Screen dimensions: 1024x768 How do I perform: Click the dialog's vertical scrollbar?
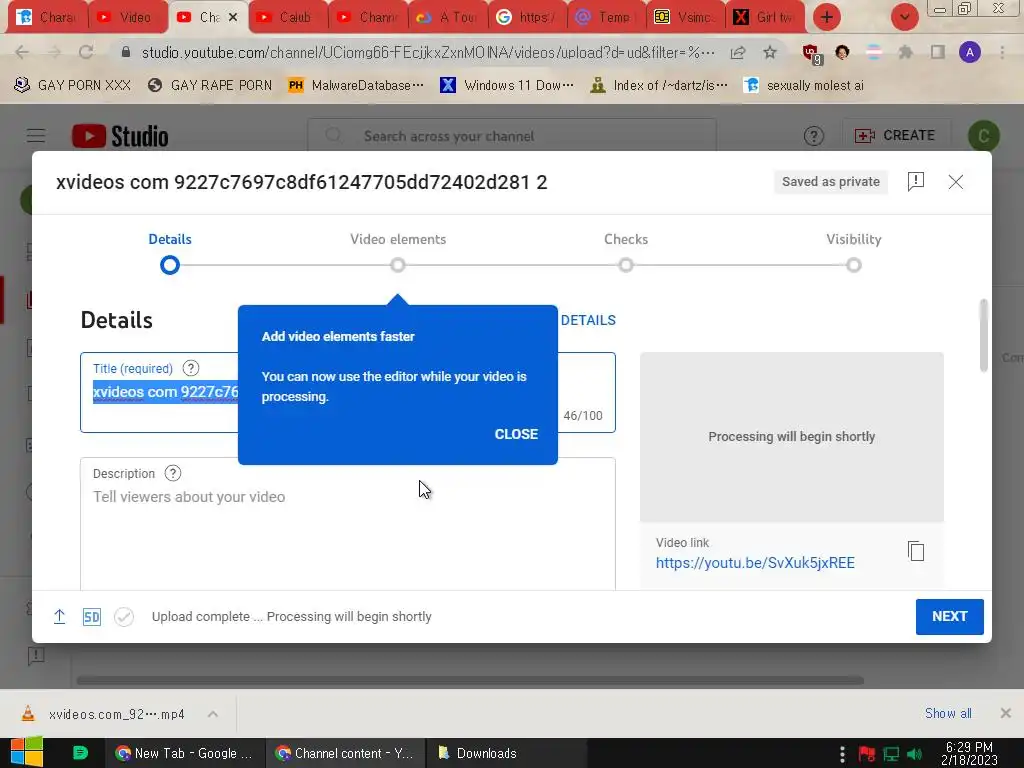pos(984,336)
